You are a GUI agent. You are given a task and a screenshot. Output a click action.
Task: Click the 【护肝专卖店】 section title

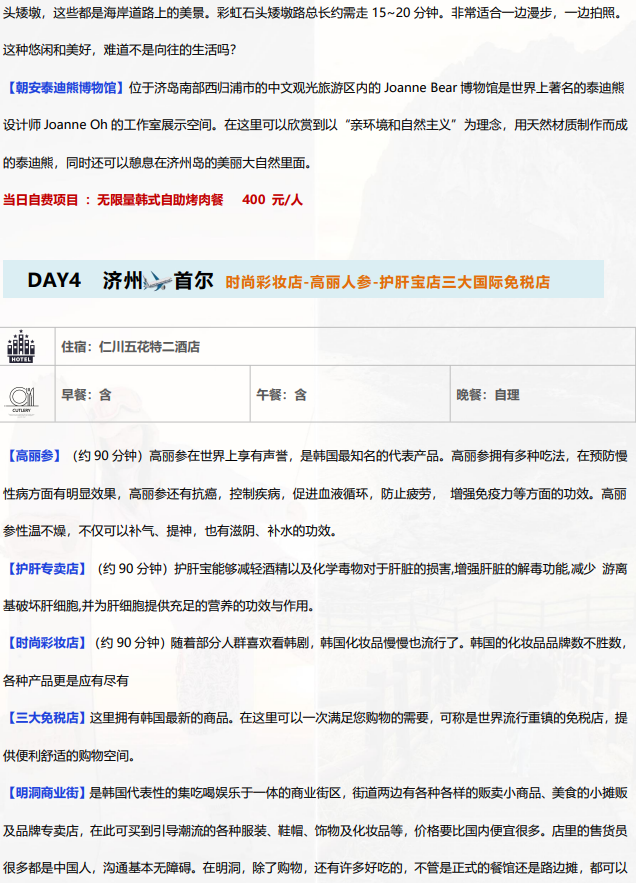[47, 568]
